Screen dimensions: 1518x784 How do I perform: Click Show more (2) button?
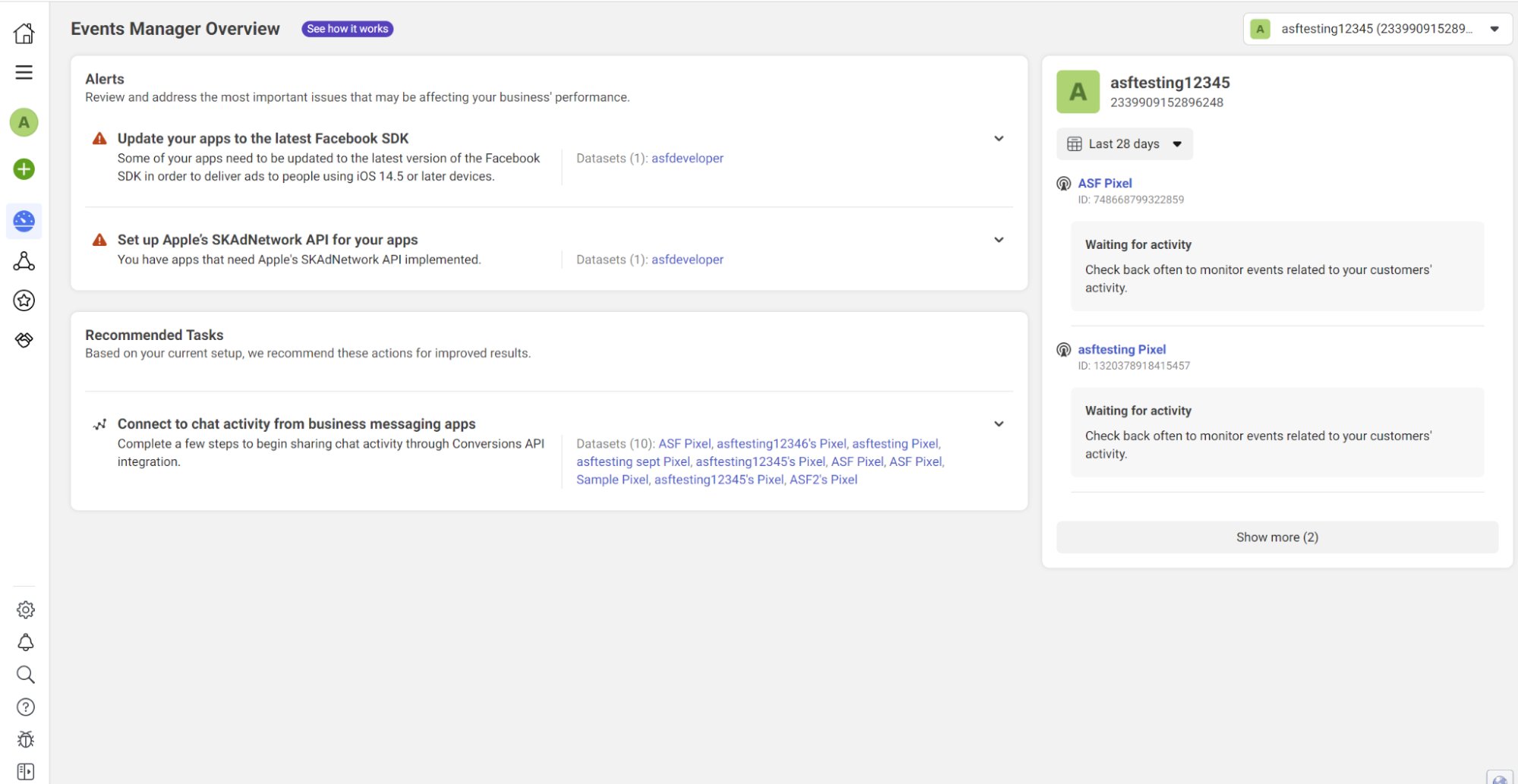[1277, 537]
